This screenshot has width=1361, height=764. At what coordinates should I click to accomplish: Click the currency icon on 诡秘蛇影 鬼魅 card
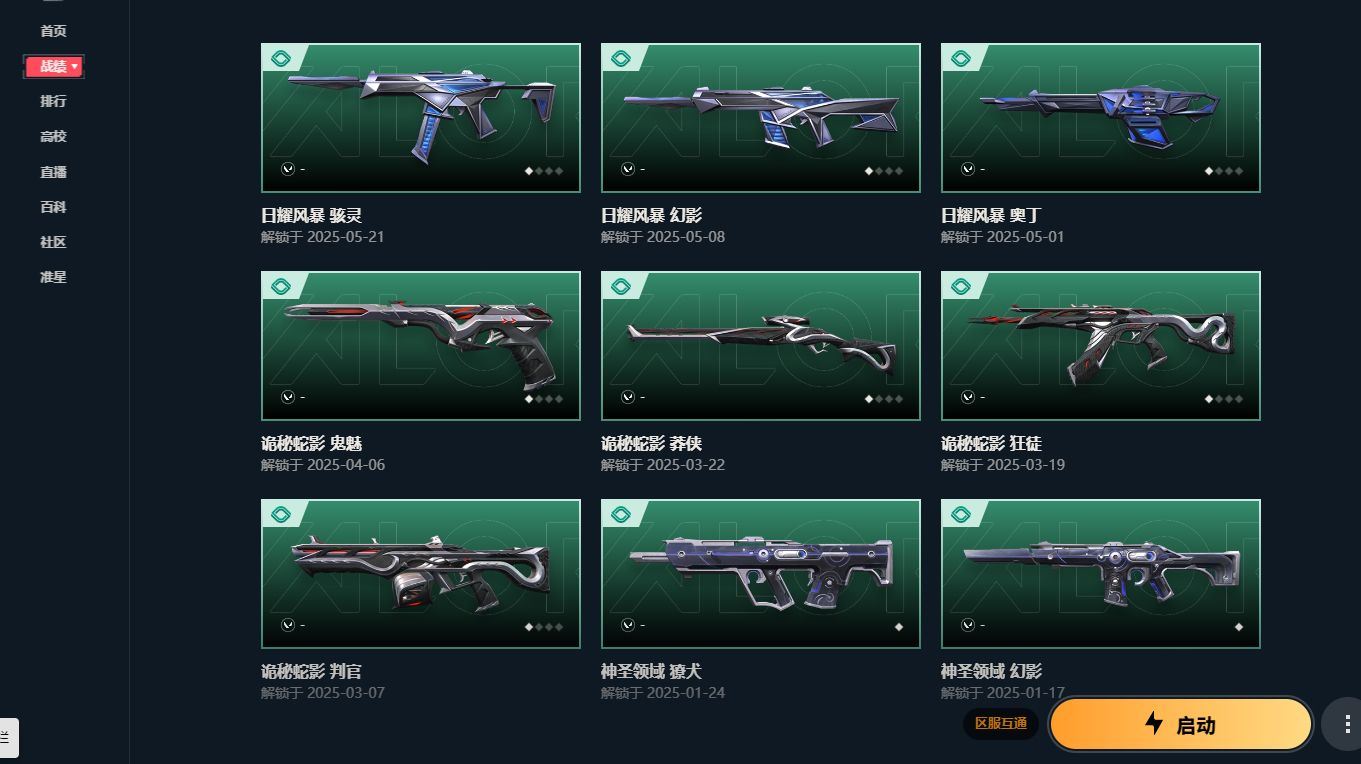(288, 397)
